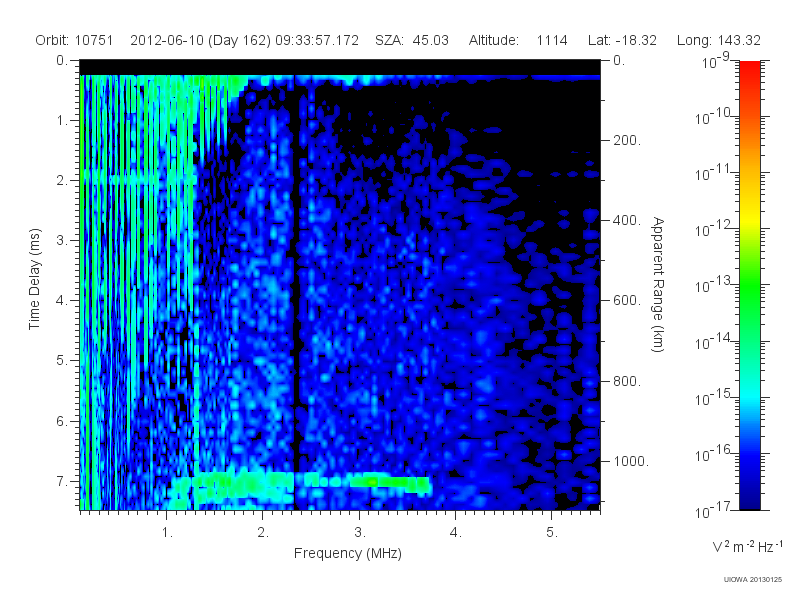The width and height of the screenshot is (800, 600).
Task: Click the '4.' time delay tick label
Action: point(61,301)
